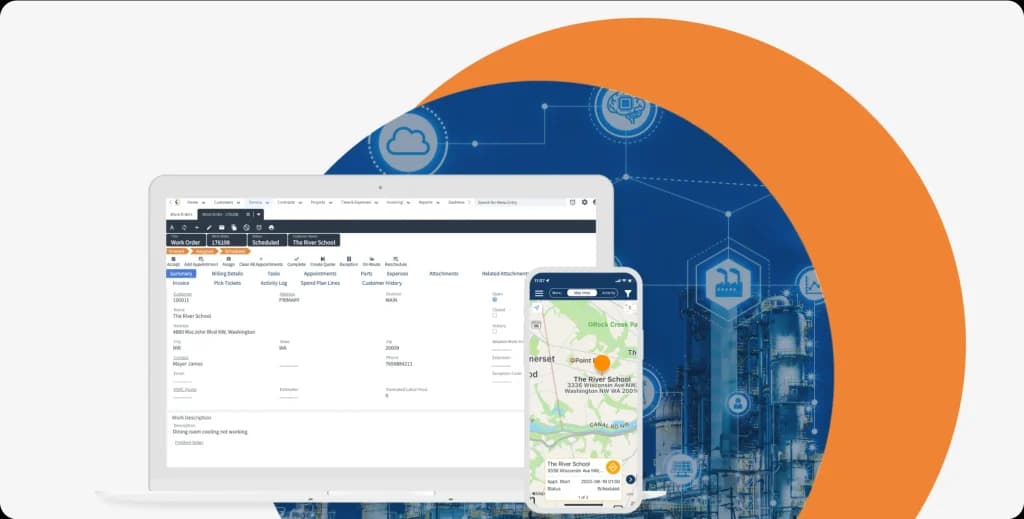Click the Complete checkmark action
The image size is (1024, 519).
pyautogui.click(x=296, y=259)
